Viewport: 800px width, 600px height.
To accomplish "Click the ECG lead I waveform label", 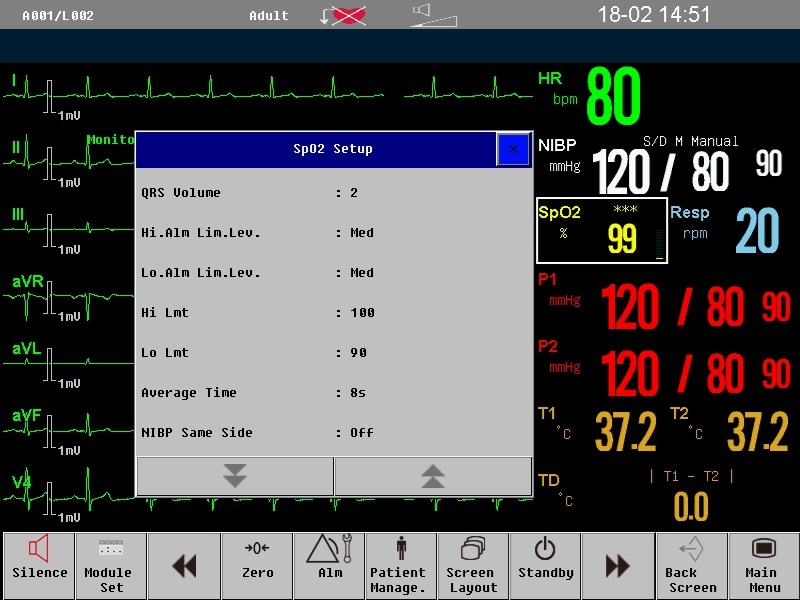I will coord(14,80).
